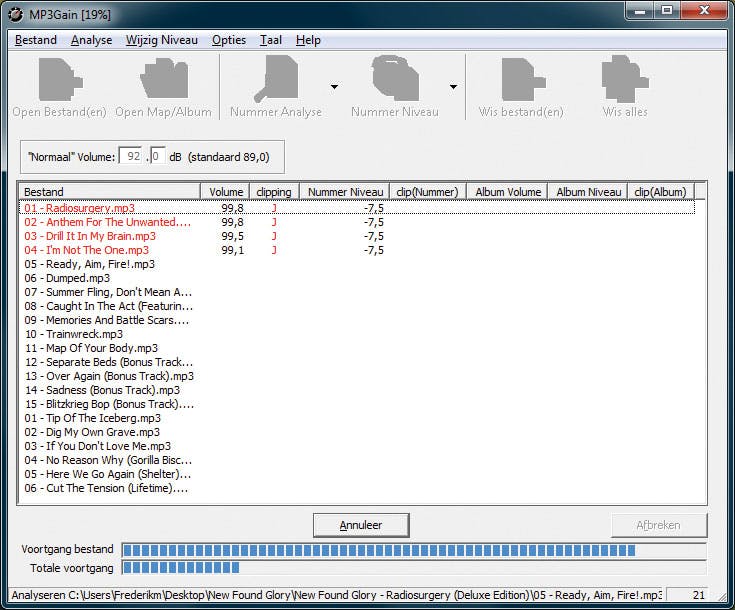Click the Voortgang bestand progress bar

click(414, 550)
